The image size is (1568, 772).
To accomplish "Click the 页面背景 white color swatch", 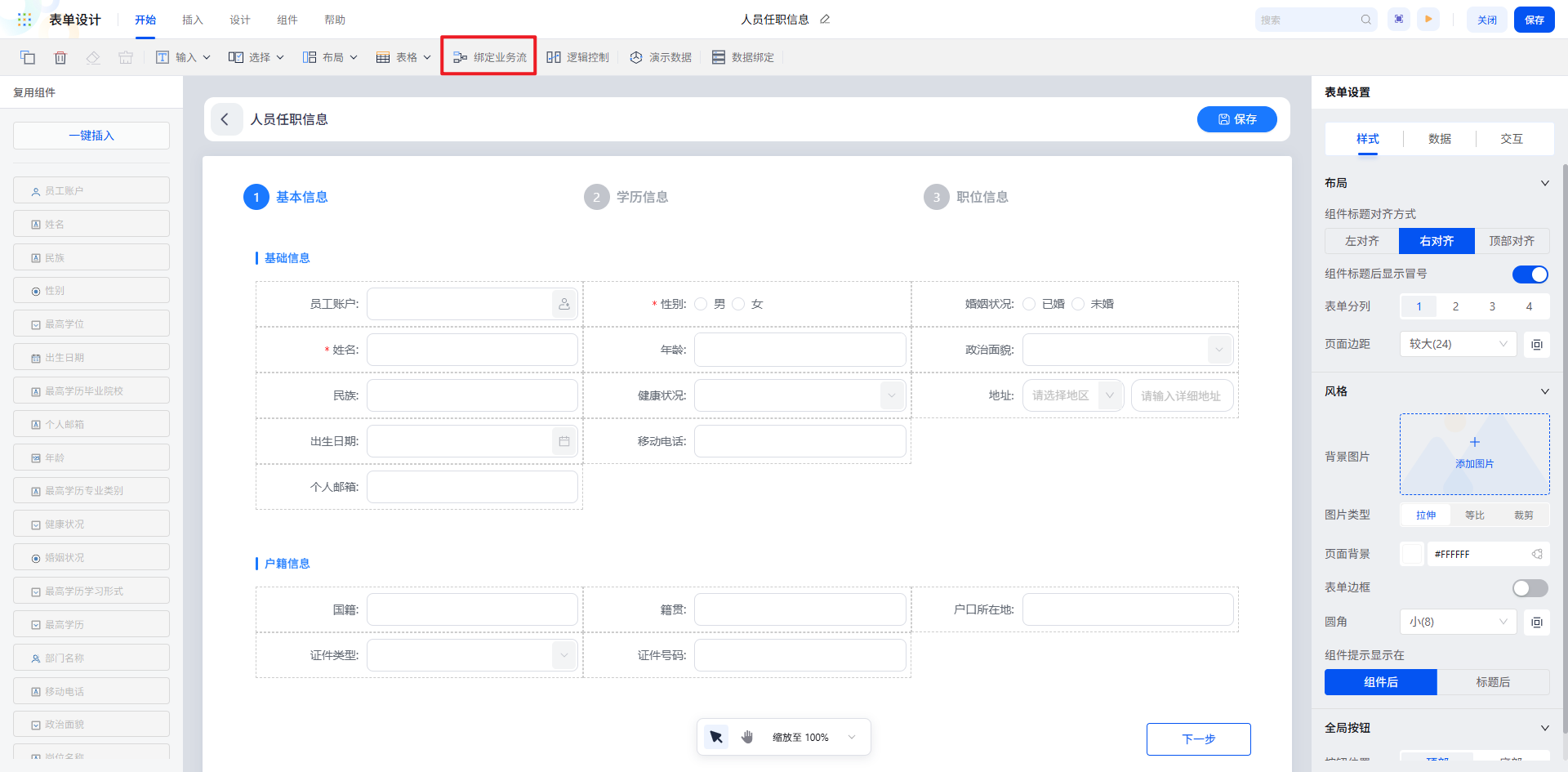I will click(x=1412, y=554).
